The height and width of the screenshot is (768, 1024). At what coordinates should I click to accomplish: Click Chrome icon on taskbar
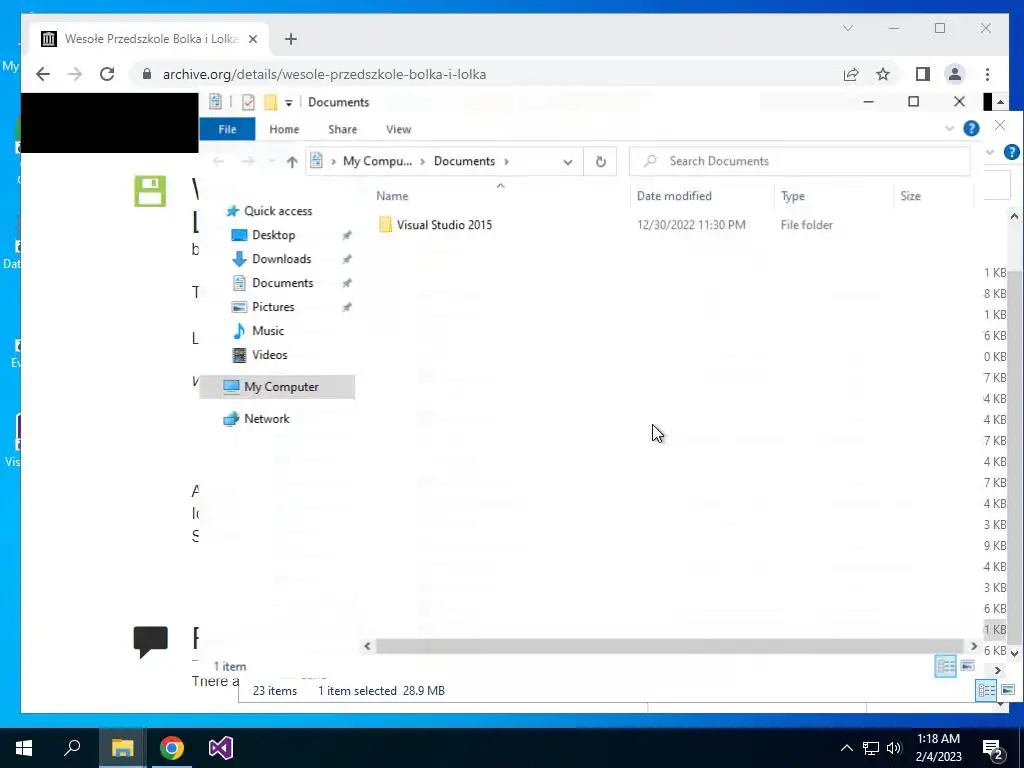click(x=172, y=748)
